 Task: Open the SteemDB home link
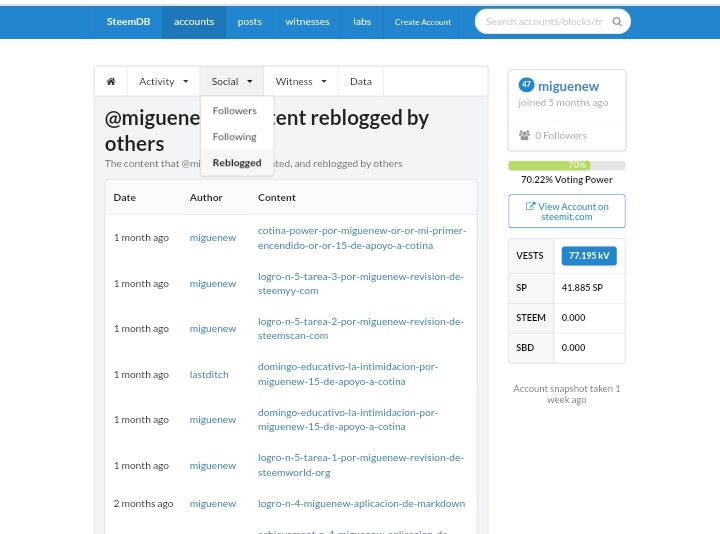point(129,22)
